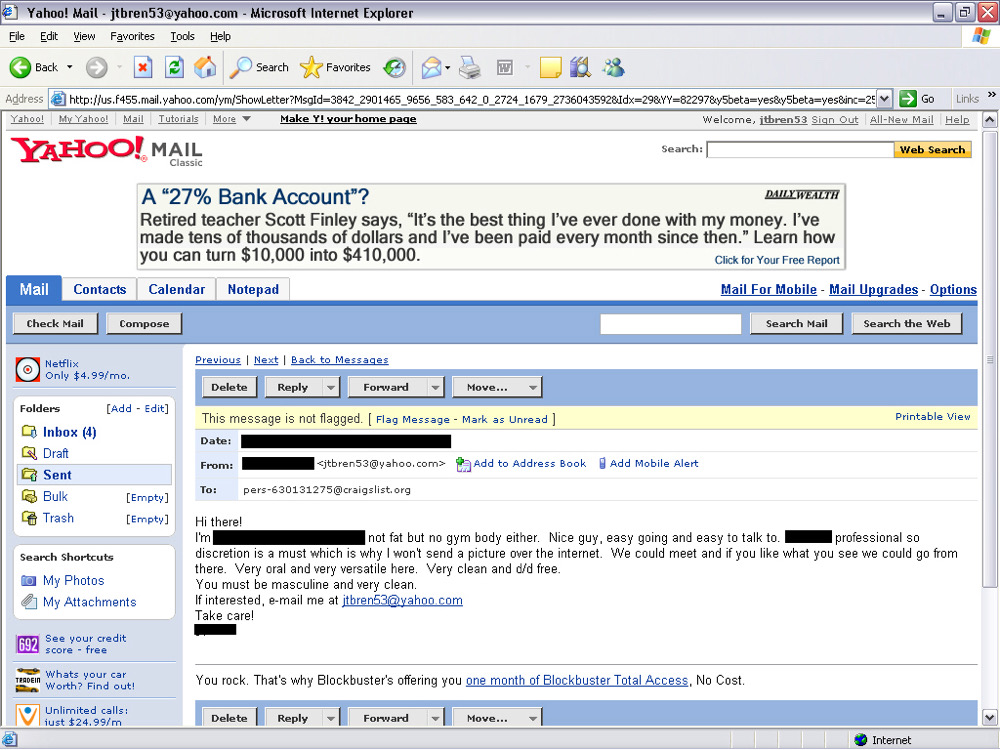The height and width of the screenshot is (750, 1000).
Task: Click the IE Back arrow icon
Action: 20,67
